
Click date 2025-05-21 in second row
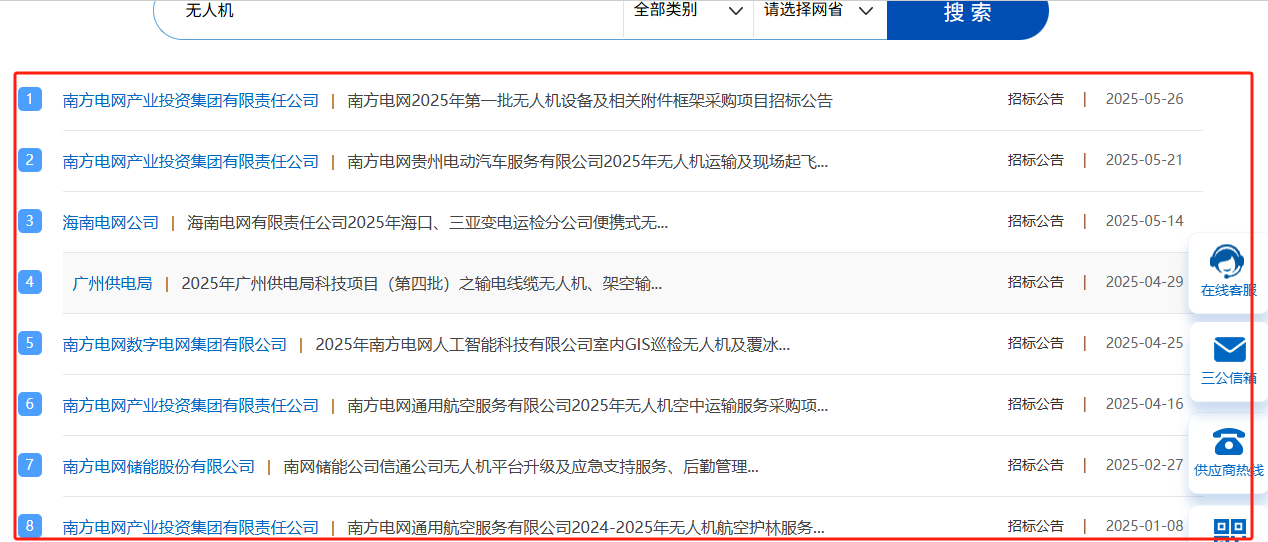[x=1144, y=160]
